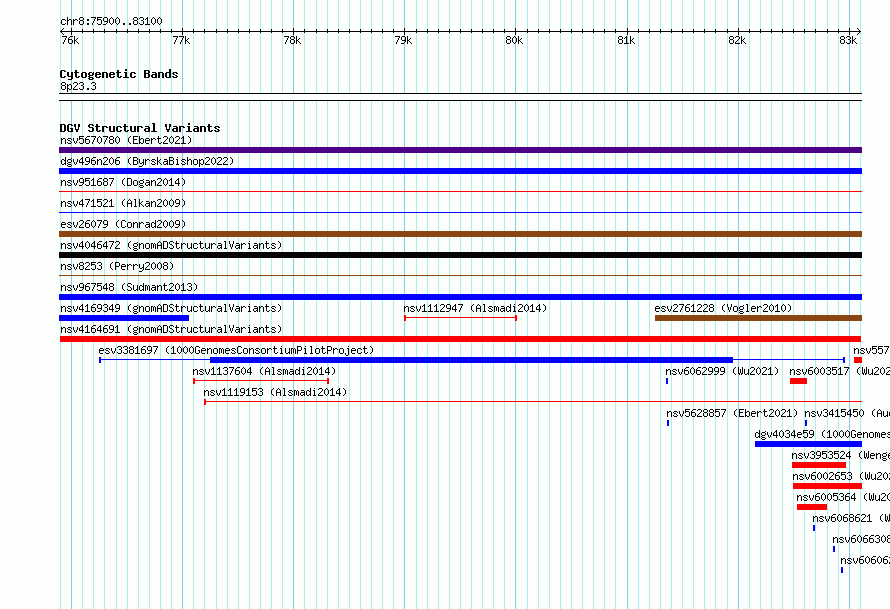Screen dimensions: 890x609
Task: Select the esv2761228 (Vogler2010) brown bar
Action: pos(758,318)
